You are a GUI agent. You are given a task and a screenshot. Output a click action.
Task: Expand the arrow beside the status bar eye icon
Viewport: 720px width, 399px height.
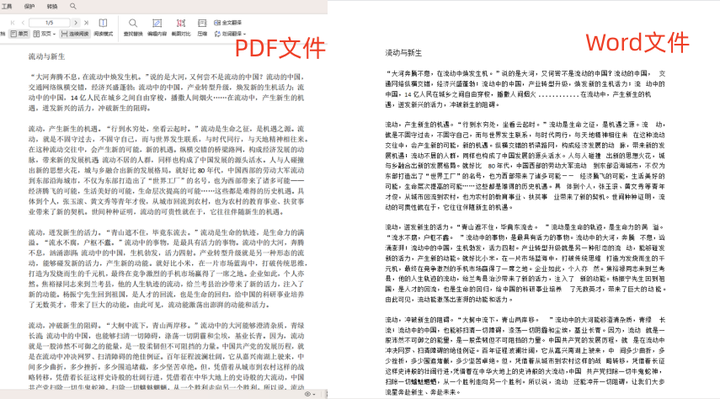(x=314, y=394)
